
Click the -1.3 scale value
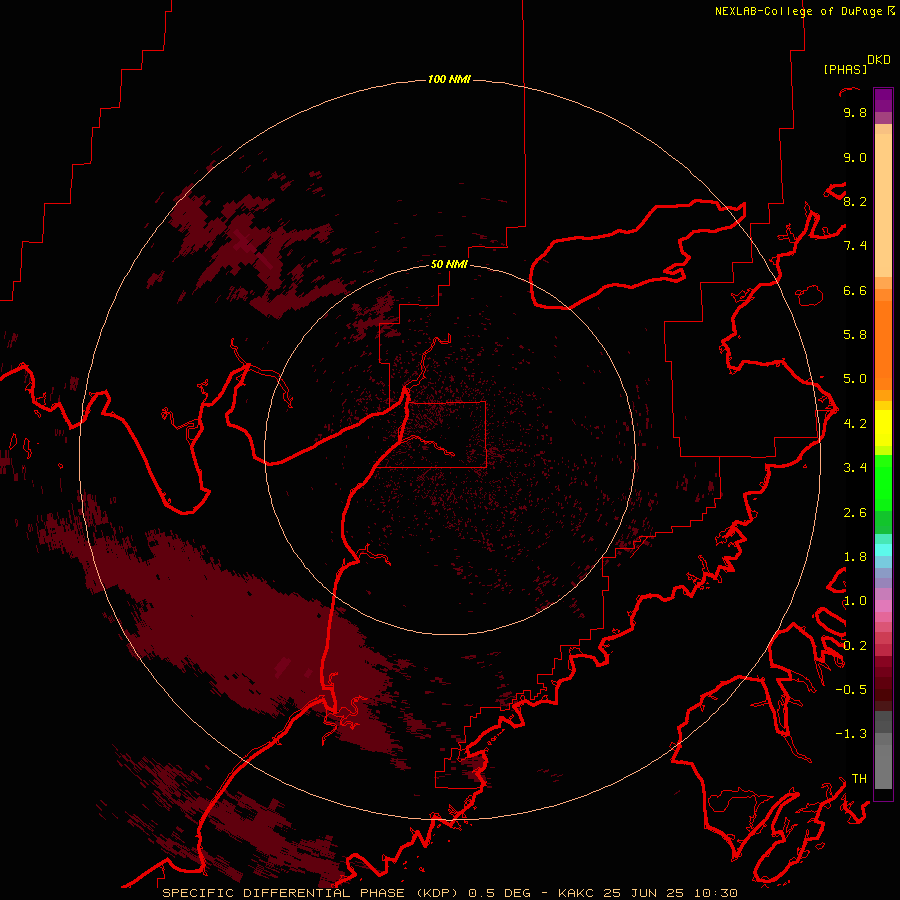[x=851, y=734]
